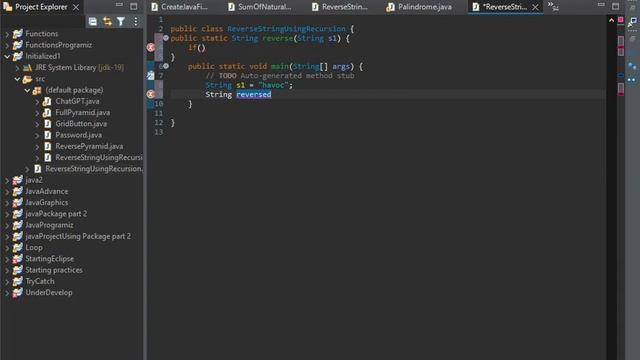Click the src source folder icon
640x360 pixels.
pyautogui.click(x=27, y=79)
